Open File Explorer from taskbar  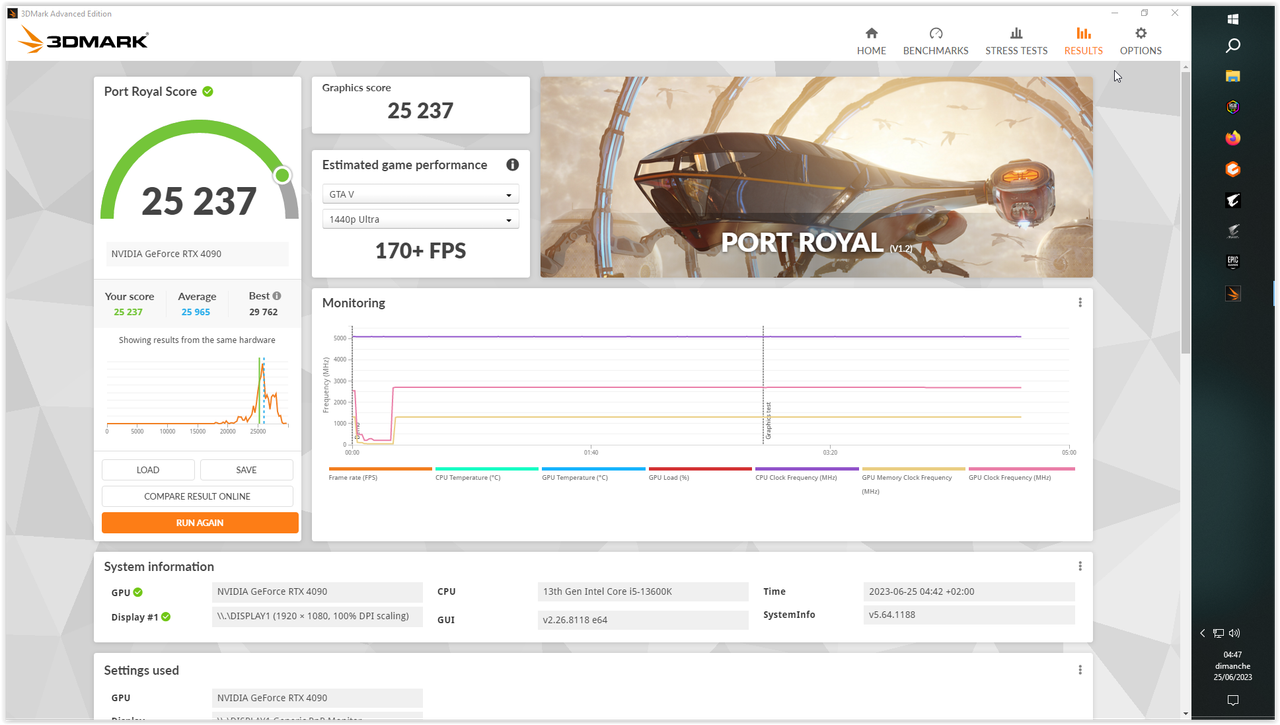(x=1233, y=76)
